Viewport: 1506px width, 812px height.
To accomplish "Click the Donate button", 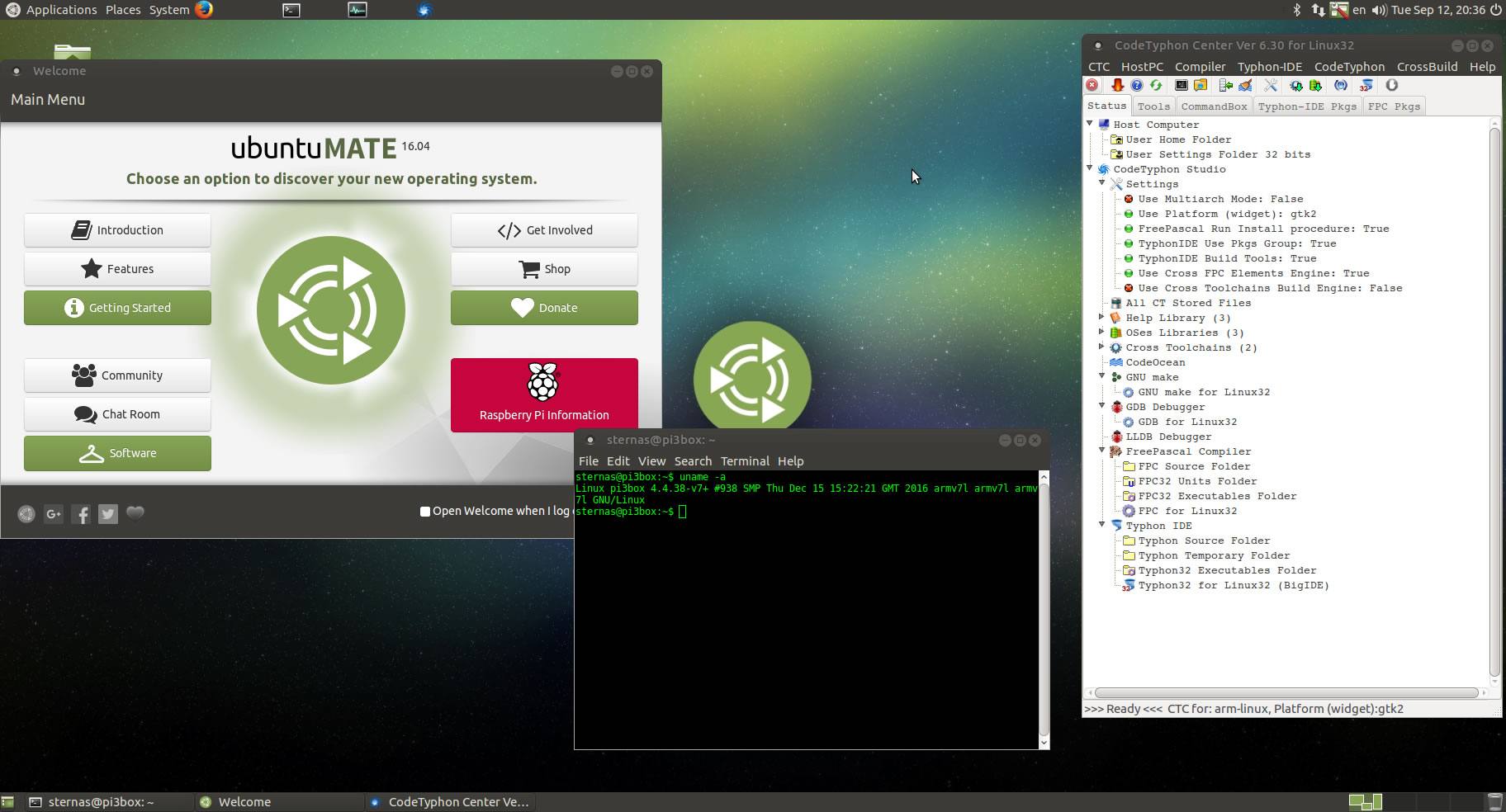I will click(x=544, y=308).
